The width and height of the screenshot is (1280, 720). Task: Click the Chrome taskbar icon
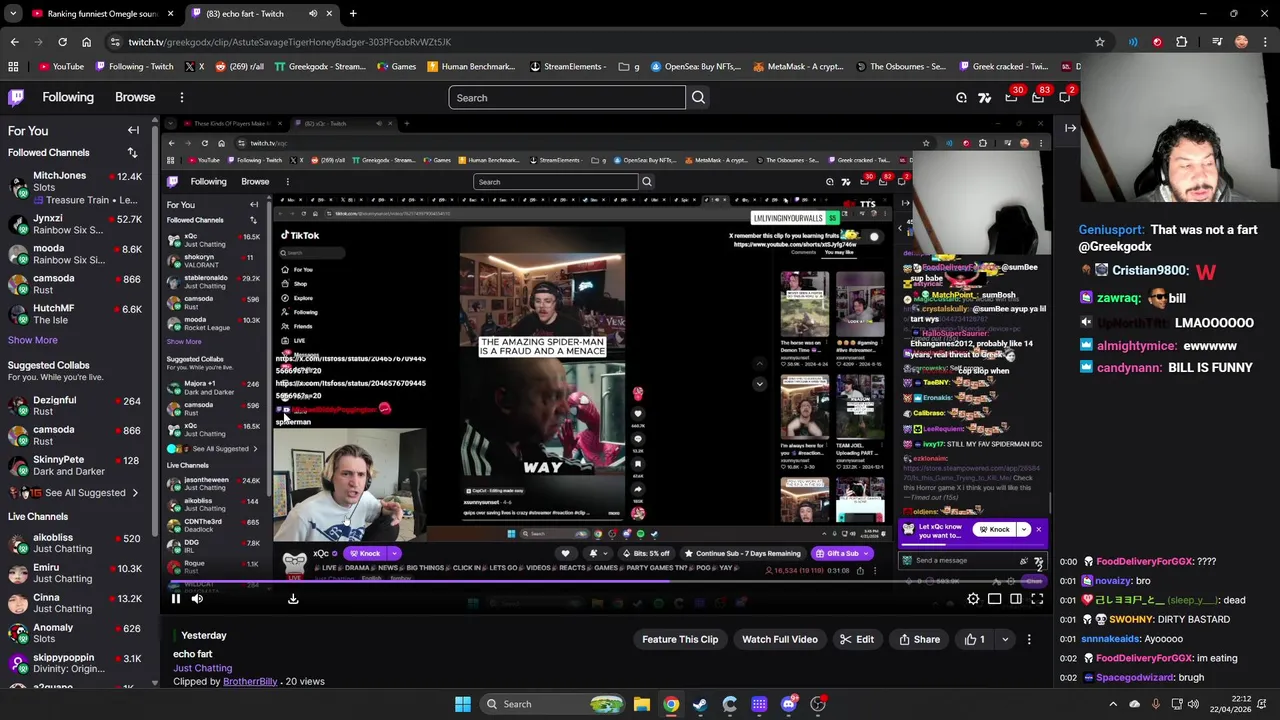pyautogui.click(x=671, y=704)
